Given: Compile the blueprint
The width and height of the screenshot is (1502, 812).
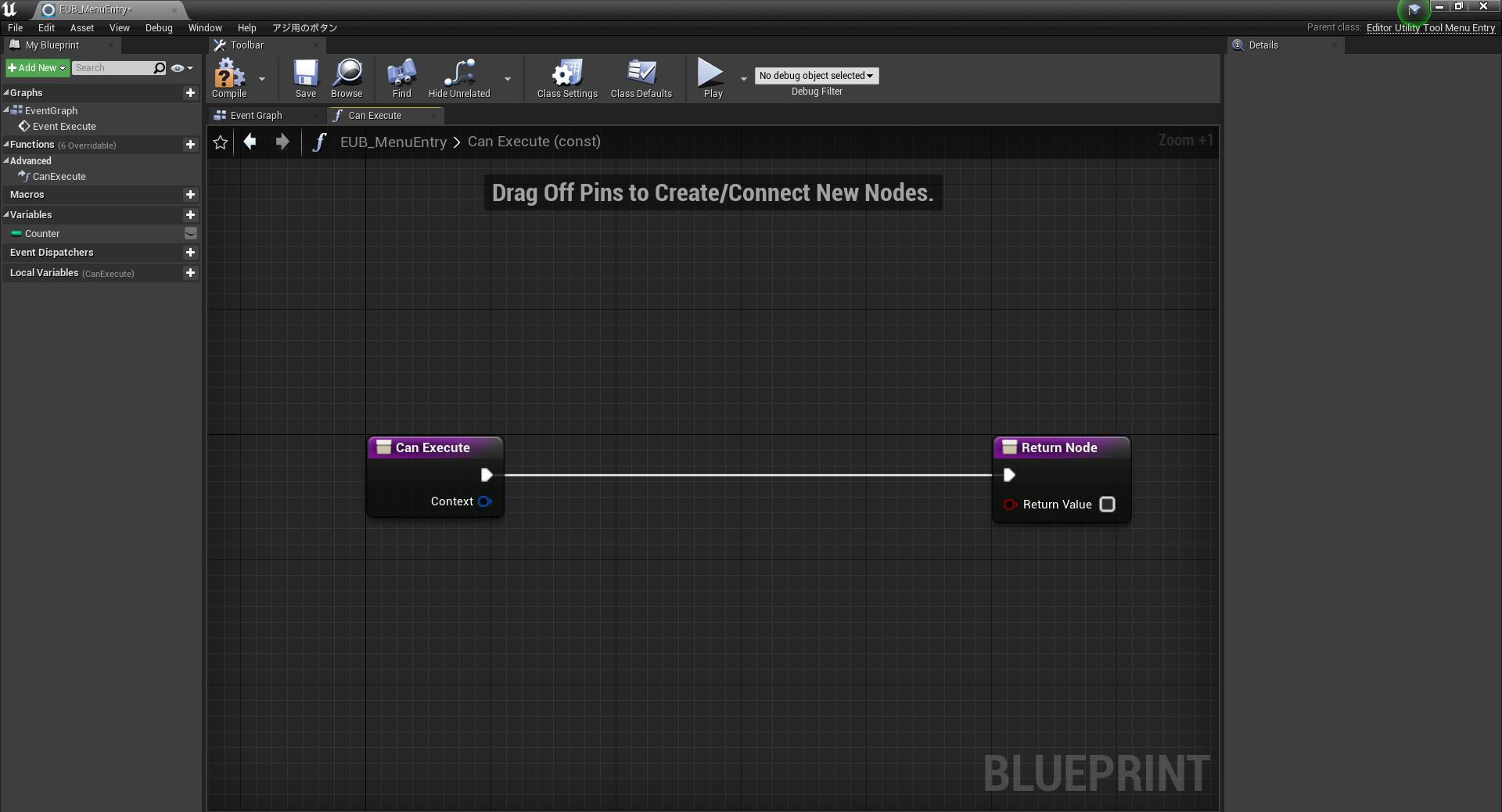Looking at the screenshot, I should (229, 78).
